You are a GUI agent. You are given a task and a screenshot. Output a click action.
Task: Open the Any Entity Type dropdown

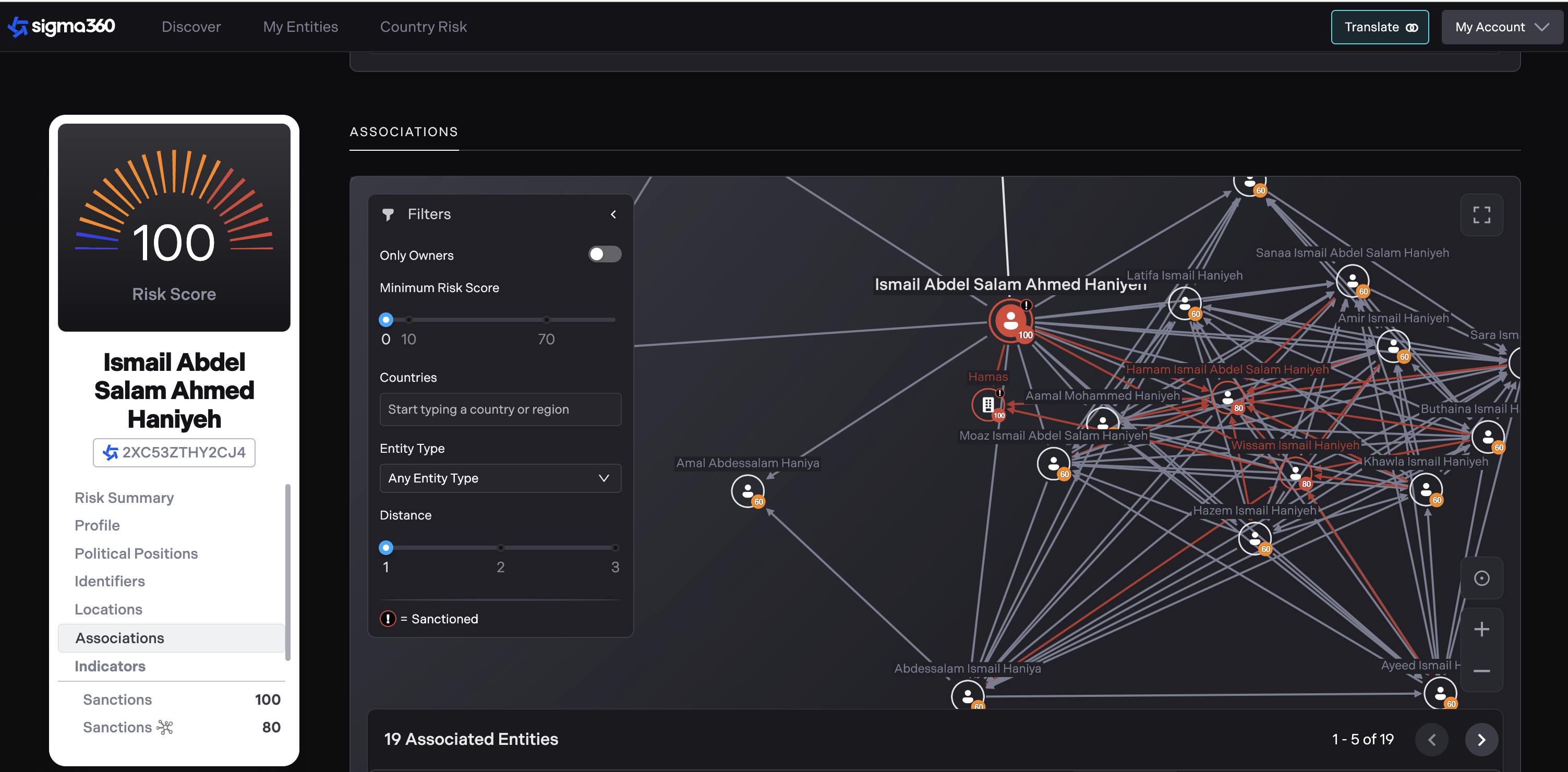[500, 478]
